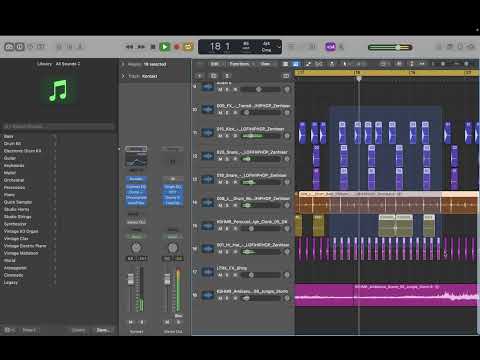
Task: Click the Delete button at Library bottom
Action: 78,330
